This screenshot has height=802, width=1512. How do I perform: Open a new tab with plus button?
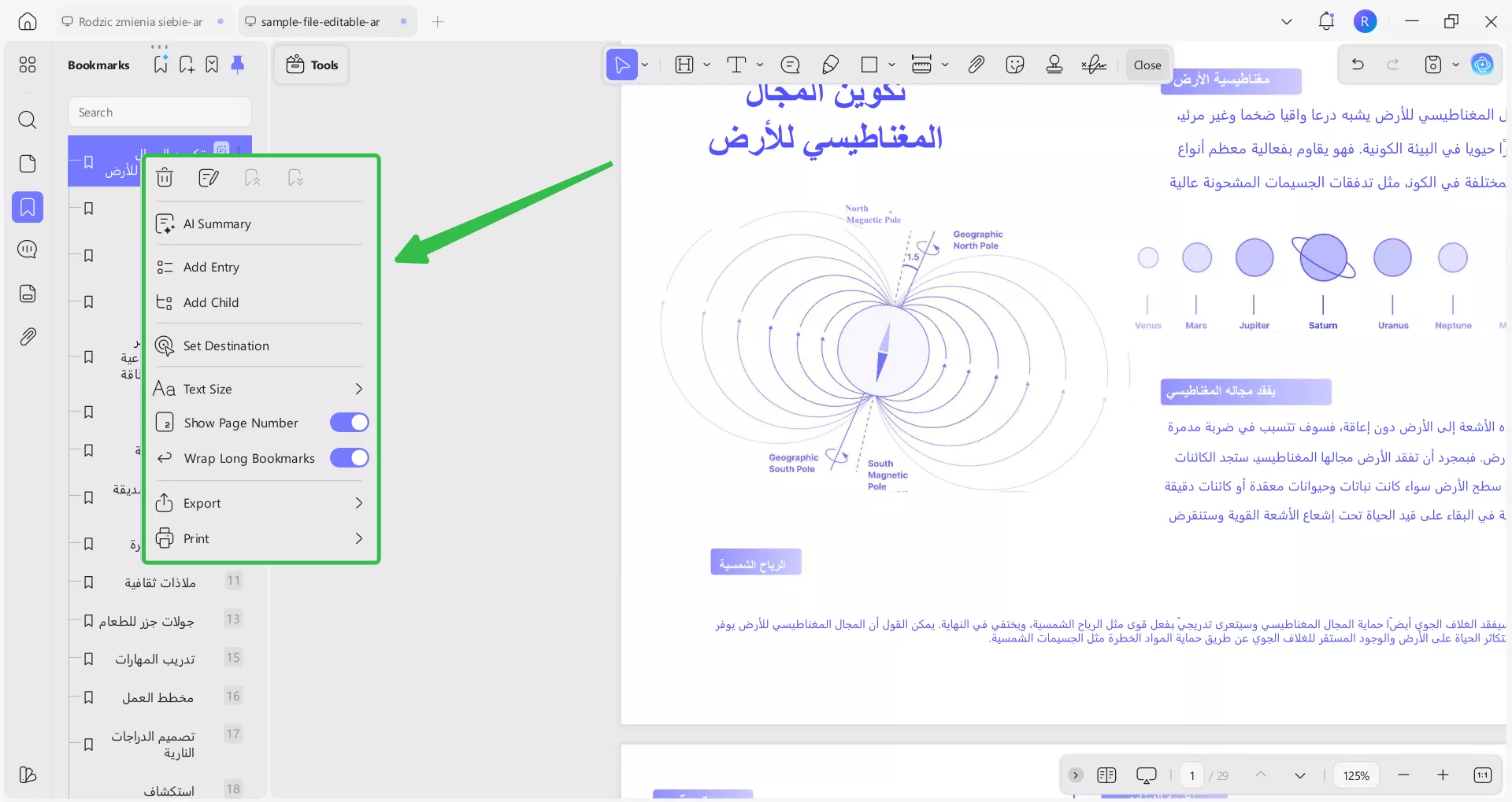pyautogui.click(x=438, y=21)
